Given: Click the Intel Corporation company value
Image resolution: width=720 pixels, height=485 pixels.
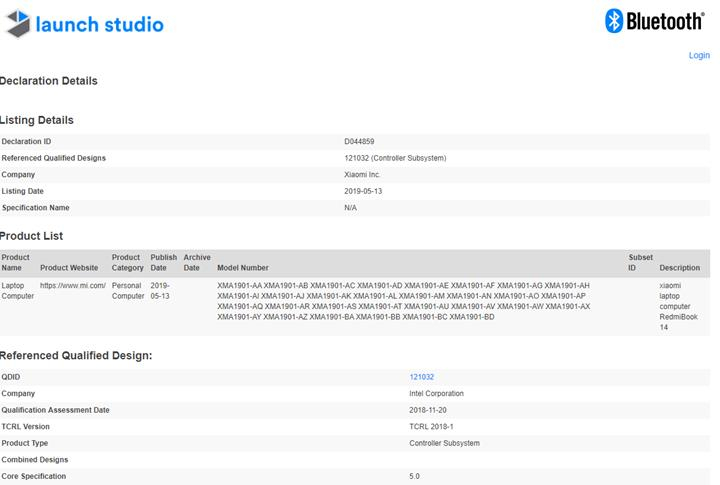Looking at the screenshot, I should coord(436,394).
